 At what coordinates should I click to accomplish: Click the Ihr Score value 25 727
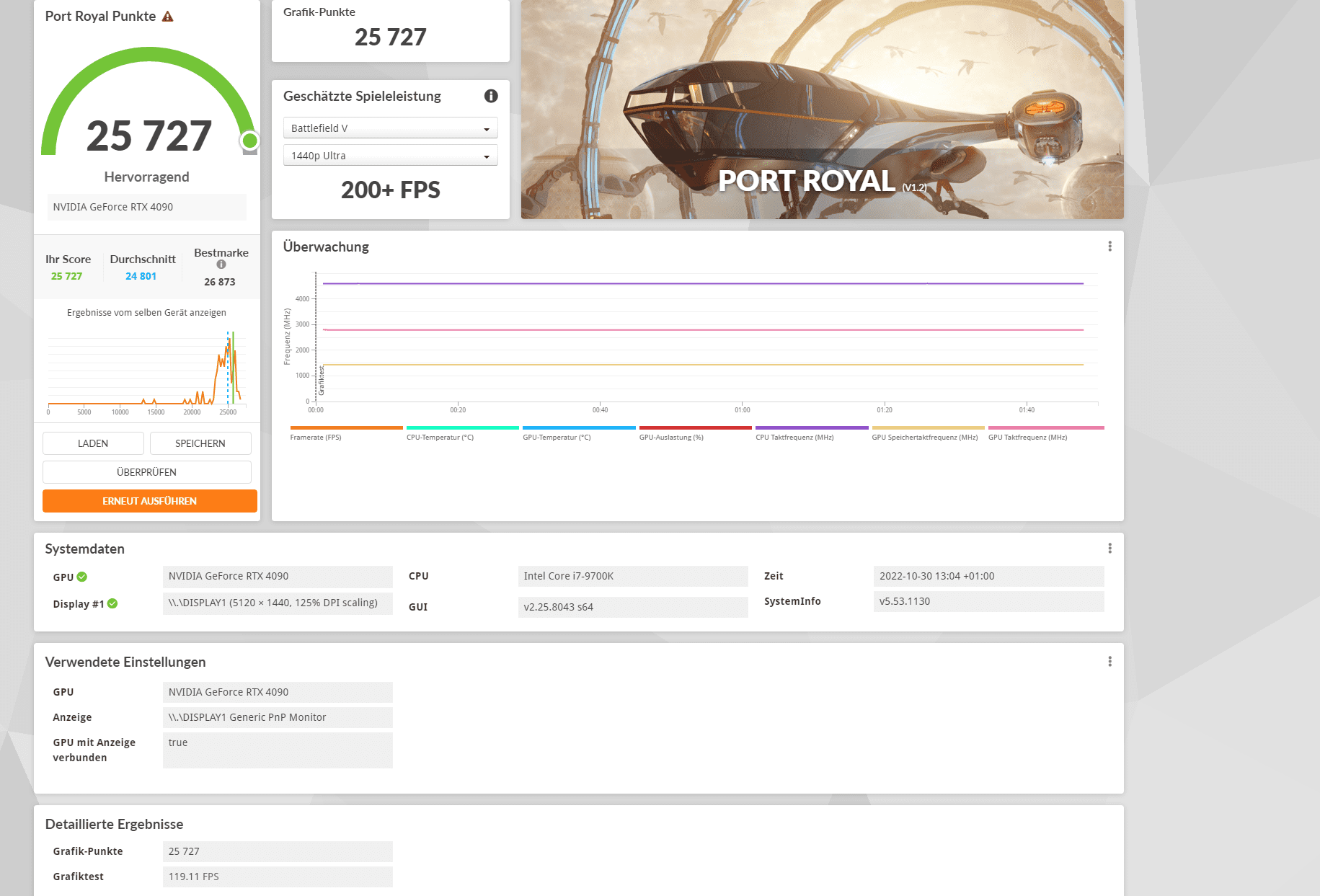click(66, 276)
